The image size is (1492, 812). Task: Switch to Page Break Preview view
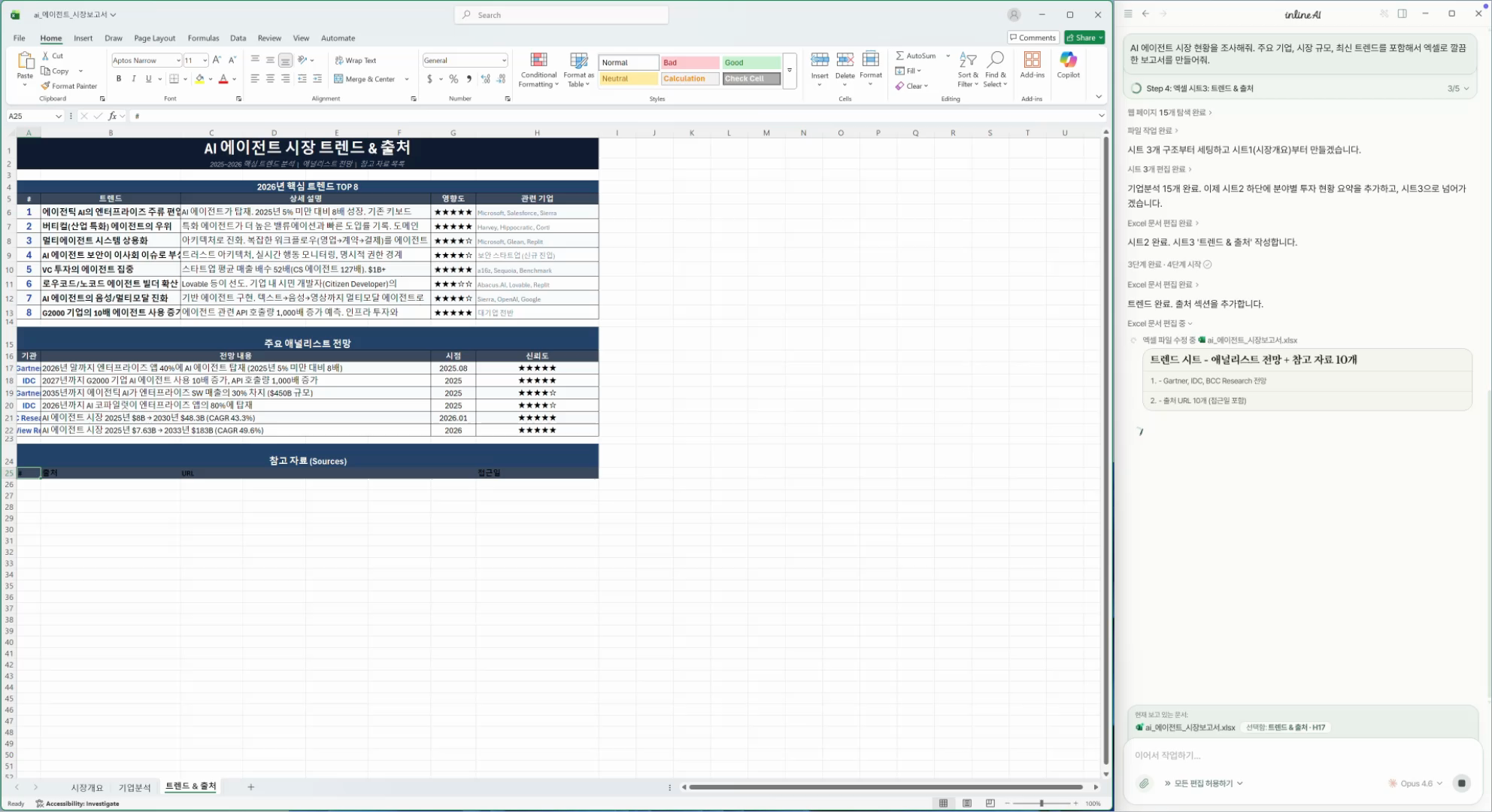coord(990,803)
